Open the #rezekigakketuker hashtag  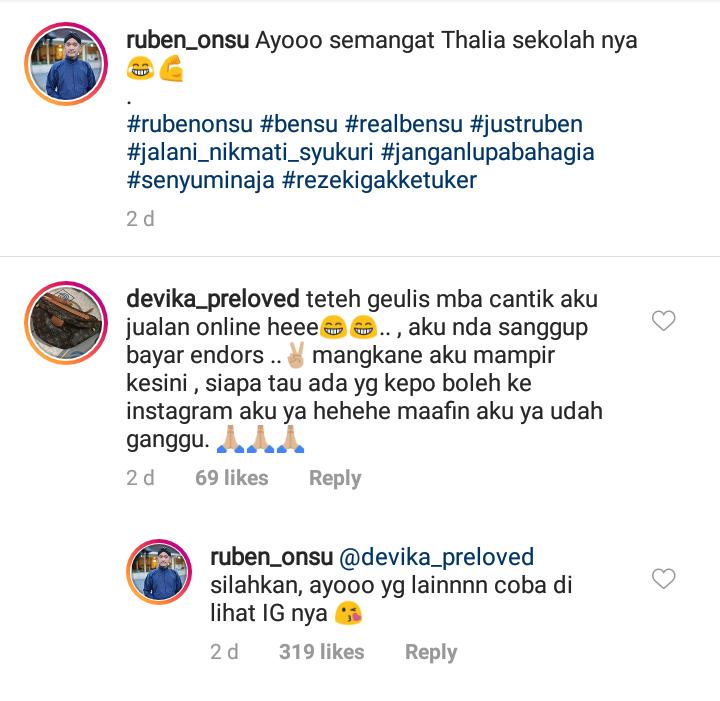click(x=379, y=180)
